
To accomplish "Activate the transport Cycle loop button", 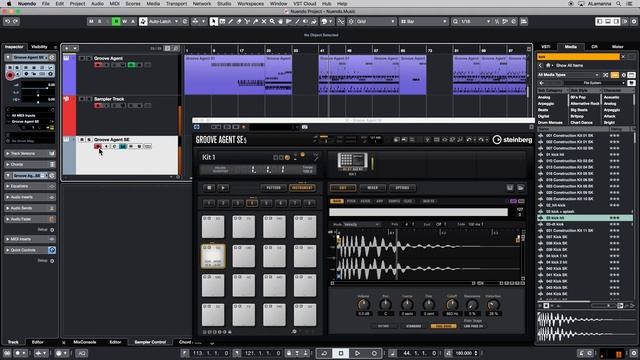I will click(x=324, y=353).
